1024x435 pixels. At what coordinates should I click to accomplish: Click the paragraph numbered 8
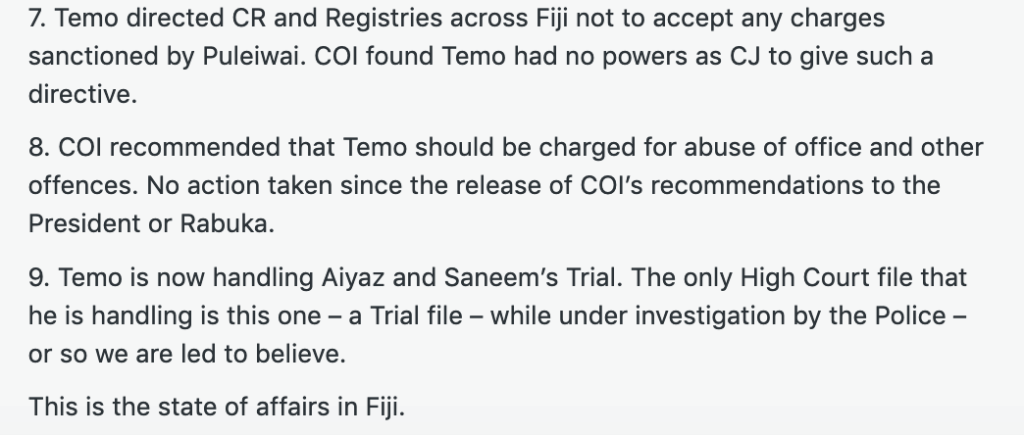pos(500,186)
